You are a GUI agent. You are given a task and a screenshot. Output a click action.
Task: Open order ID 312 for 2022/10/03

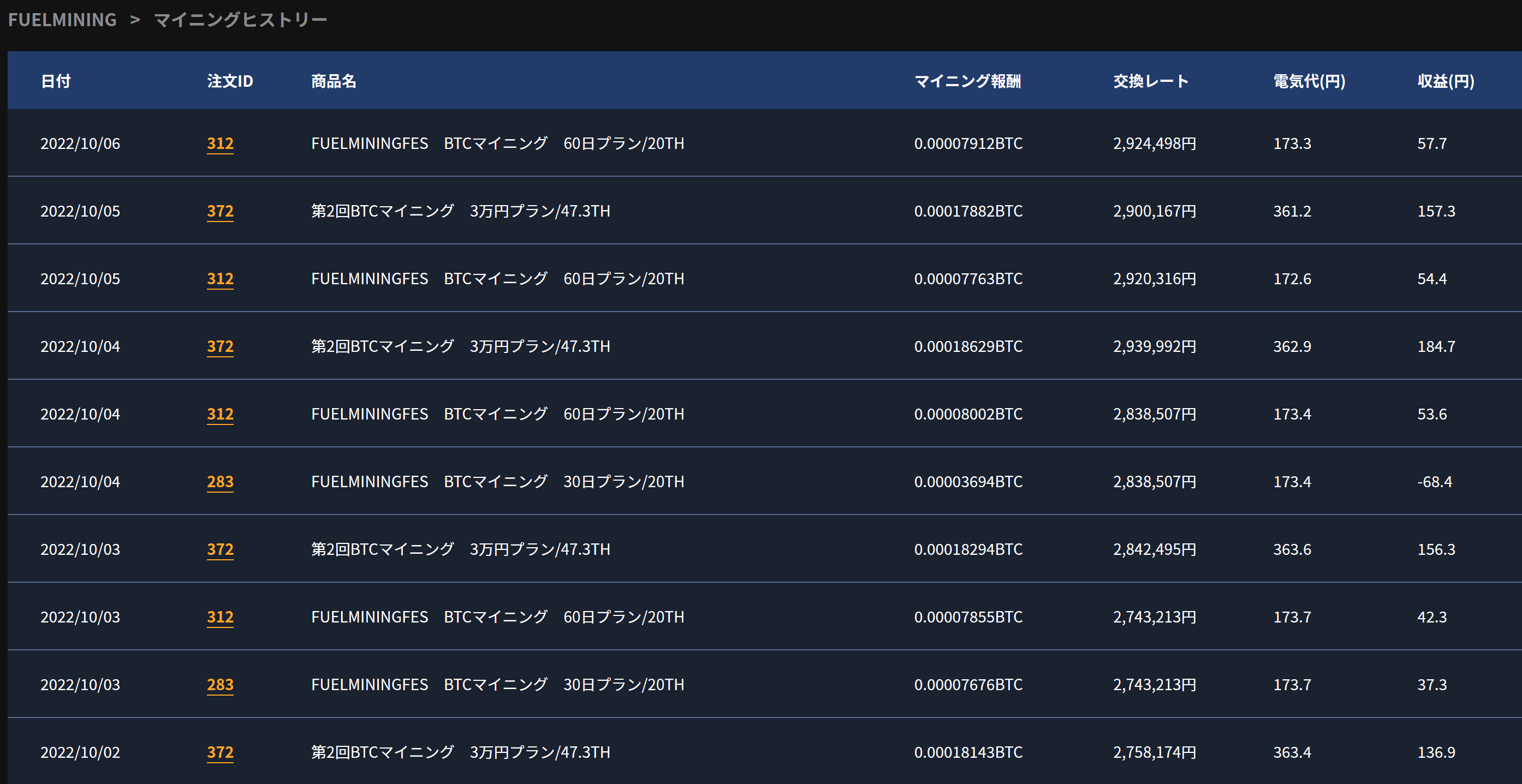click(x=220, y=617)
